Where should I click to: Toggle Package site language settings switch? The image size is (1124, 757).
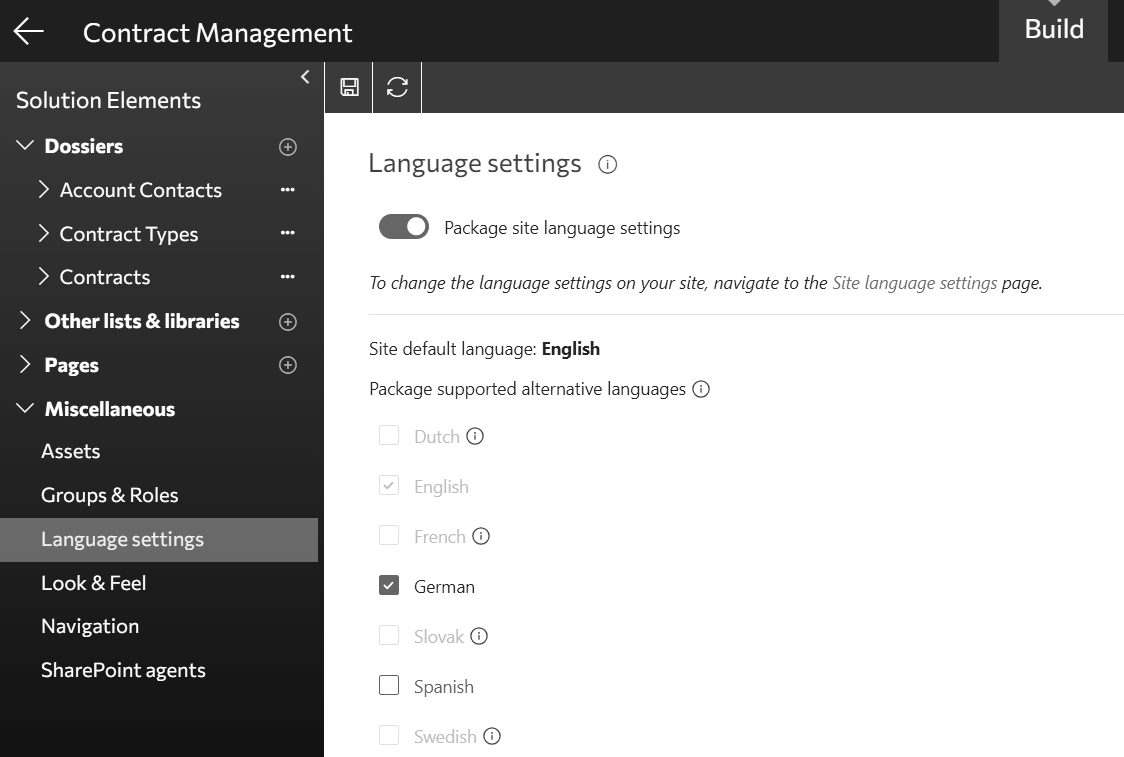pos(404,227)
